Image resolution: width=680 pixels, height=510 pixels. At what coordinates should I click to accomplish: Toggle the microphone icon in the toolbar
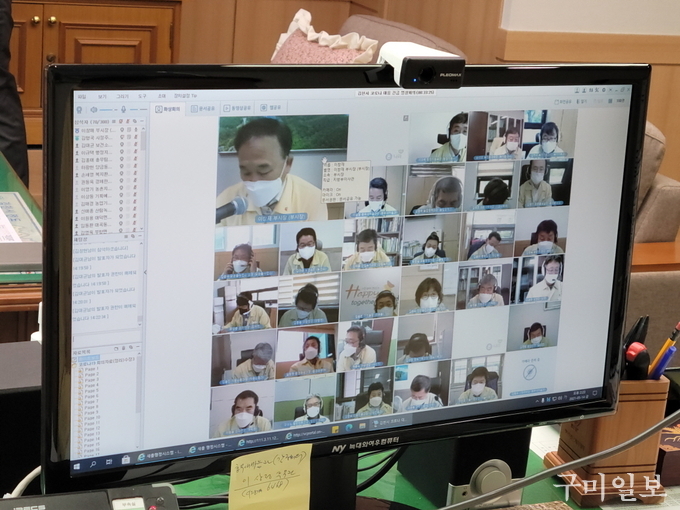[x=124, y=110]
